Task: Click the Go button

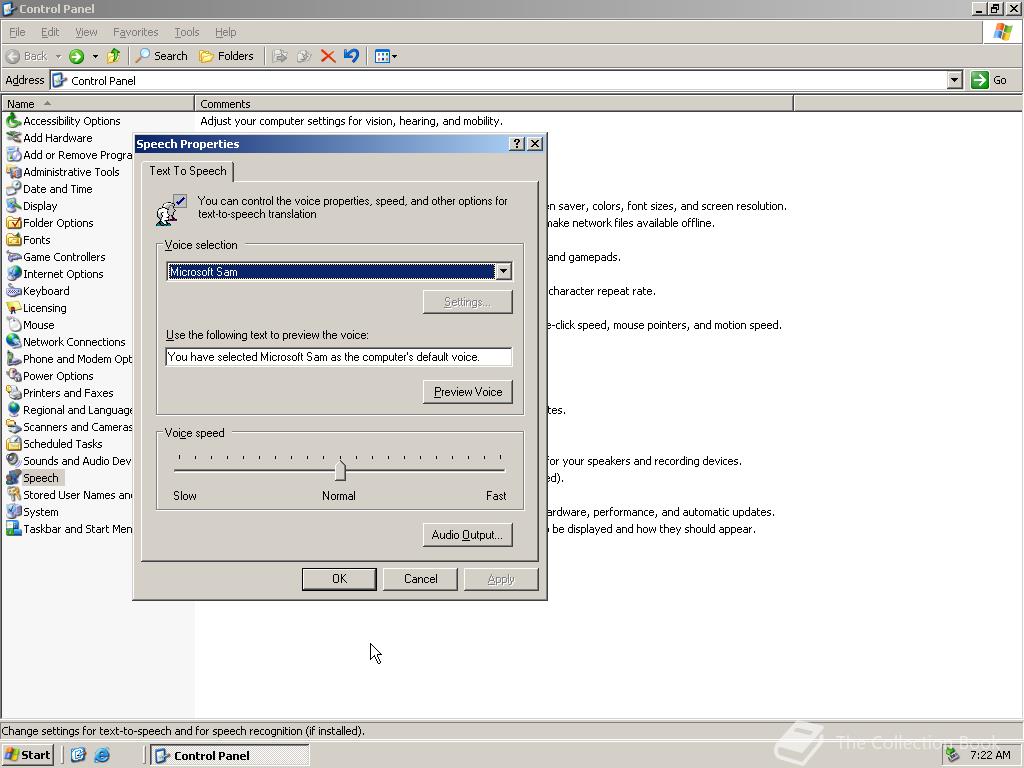Action: [989, 80]
